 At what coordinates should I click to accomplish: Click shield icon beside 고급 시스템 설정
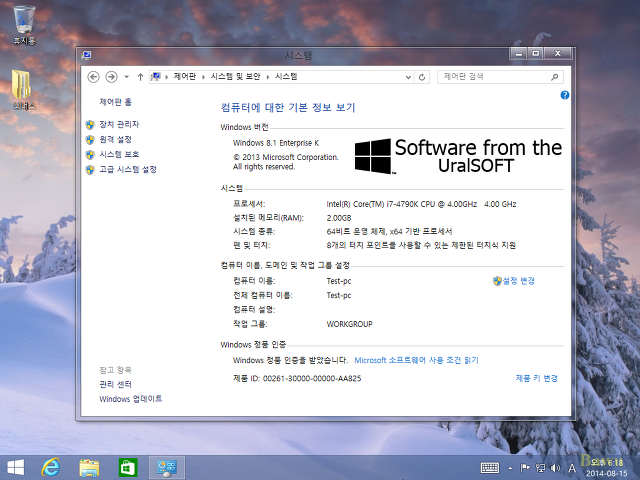click(x=90, y=170)
